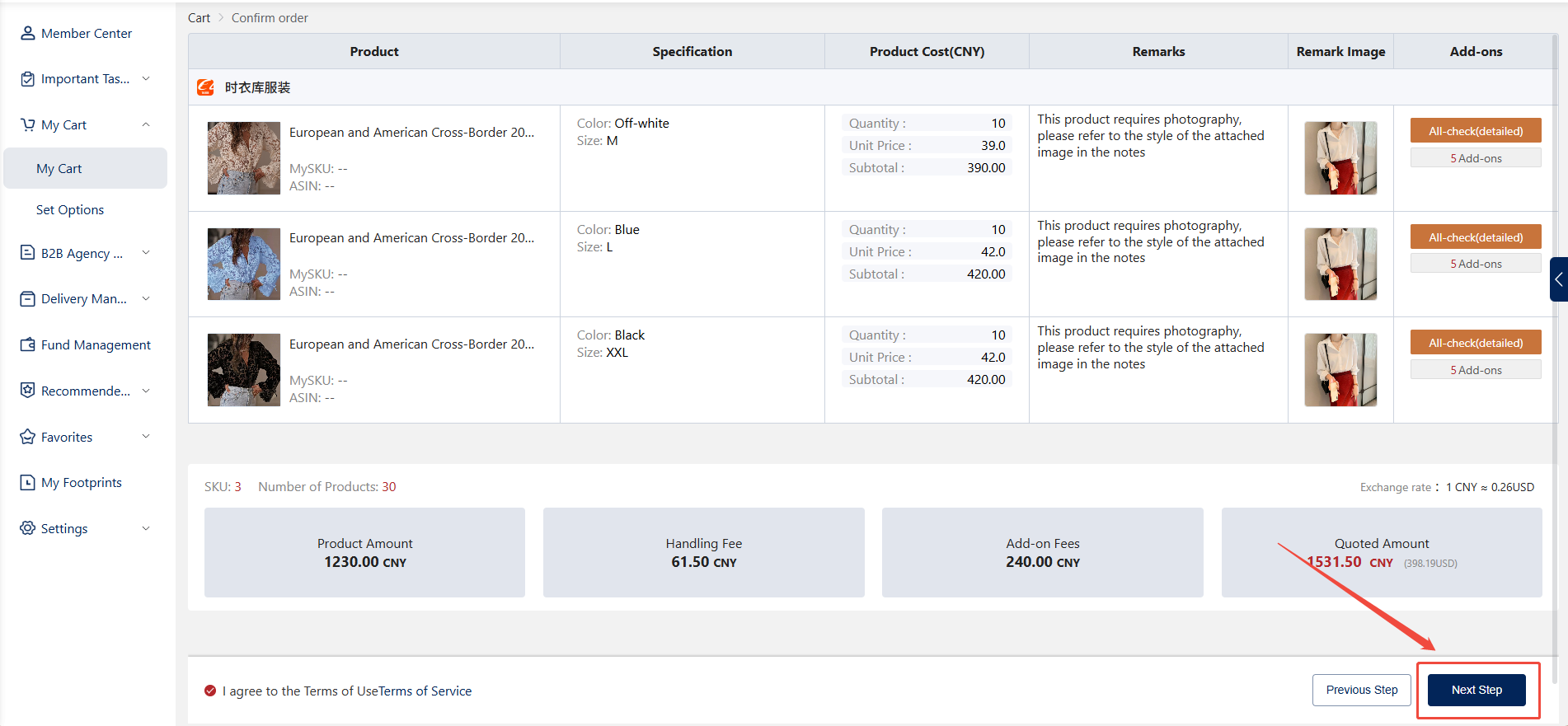This screenshot has height=726, width=1568.
Task: Click the Quoted Amount 1531.50 CNY value
Action: [x=1350, y=562]
